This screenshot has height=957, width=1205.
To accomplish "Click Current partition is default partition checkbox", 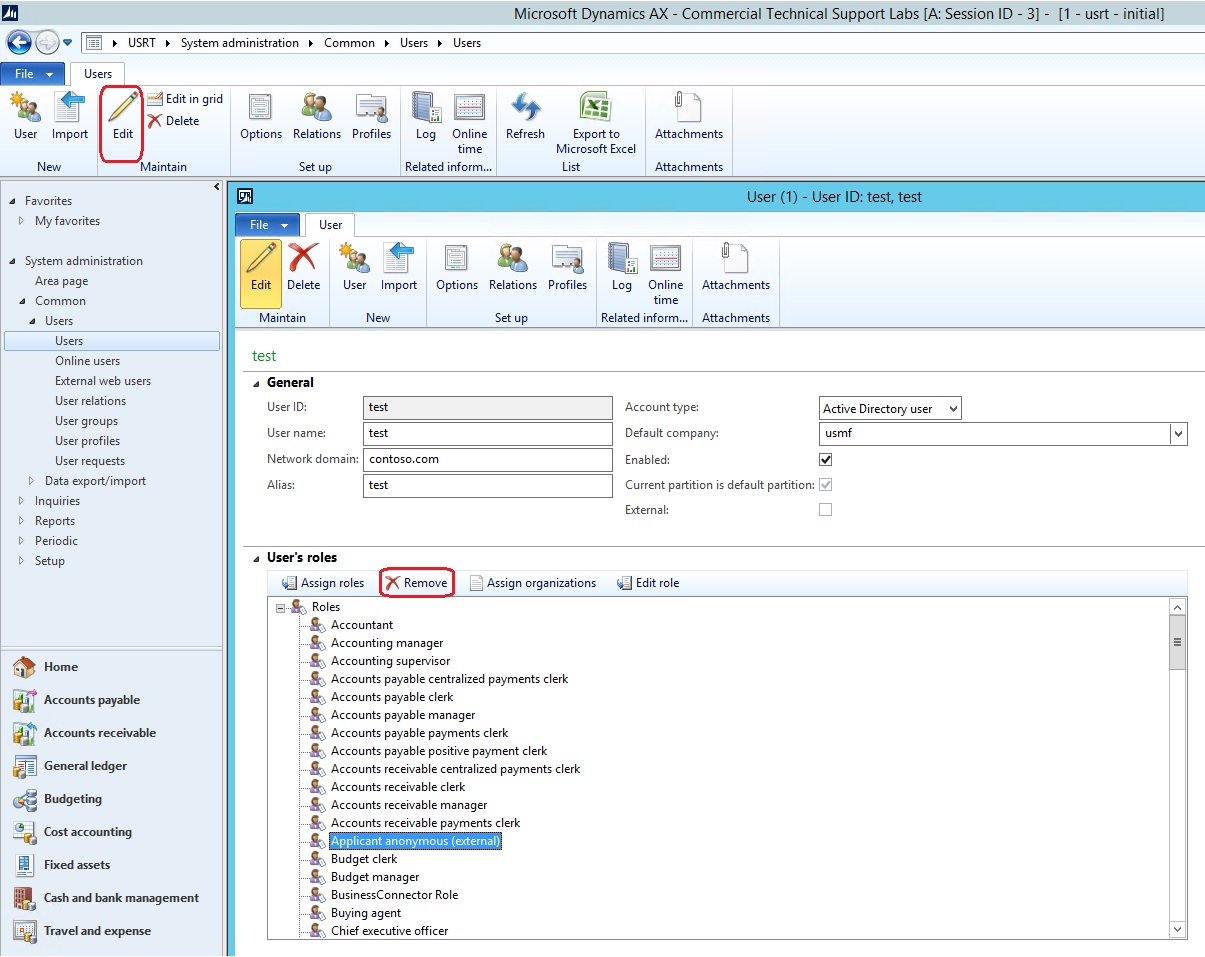I will (825, 485).
